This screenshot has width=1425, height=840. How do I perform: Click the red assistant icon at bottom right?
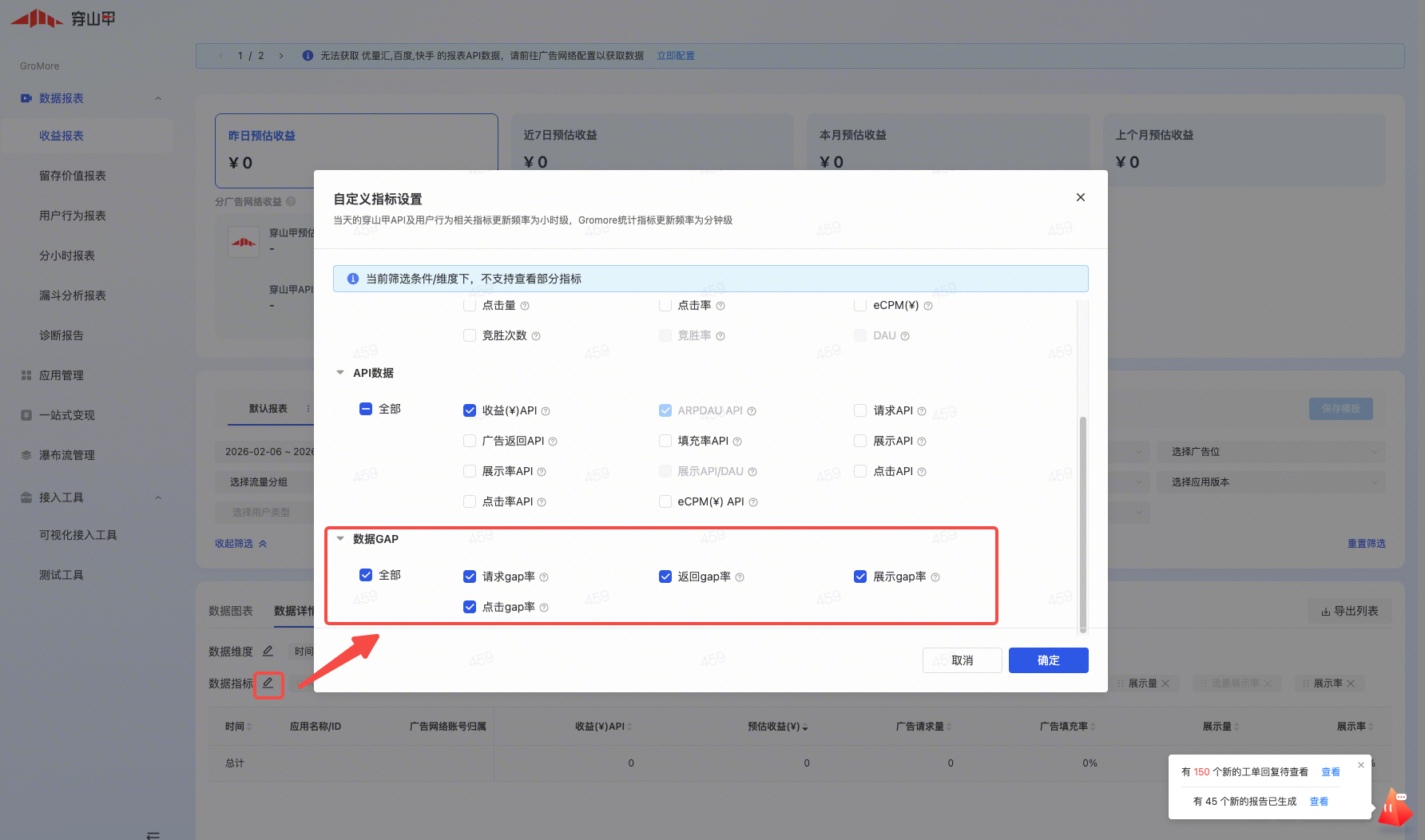(x=1395, y=808)
